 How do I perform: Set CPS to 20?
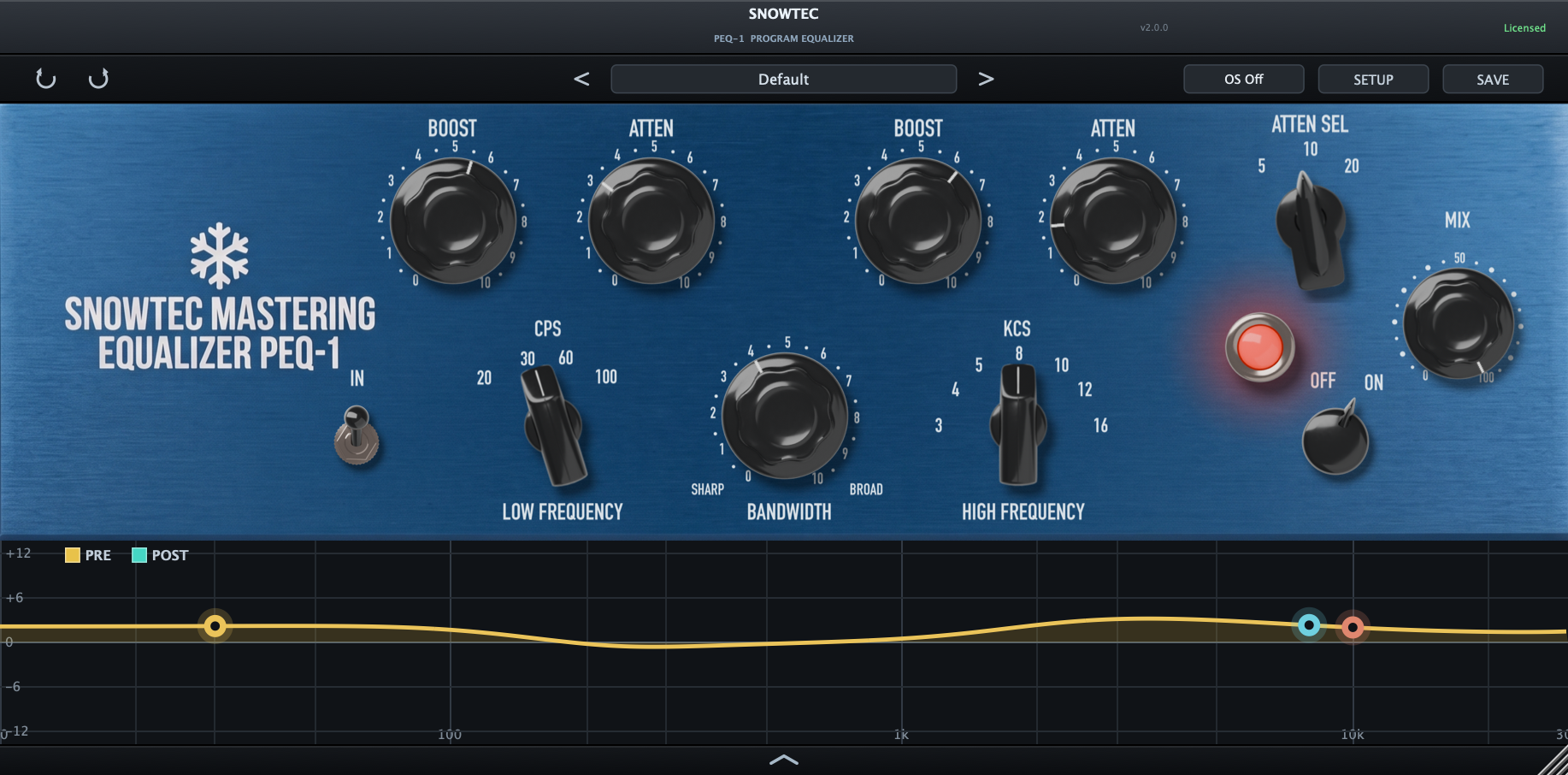click(x=484, y=377)
